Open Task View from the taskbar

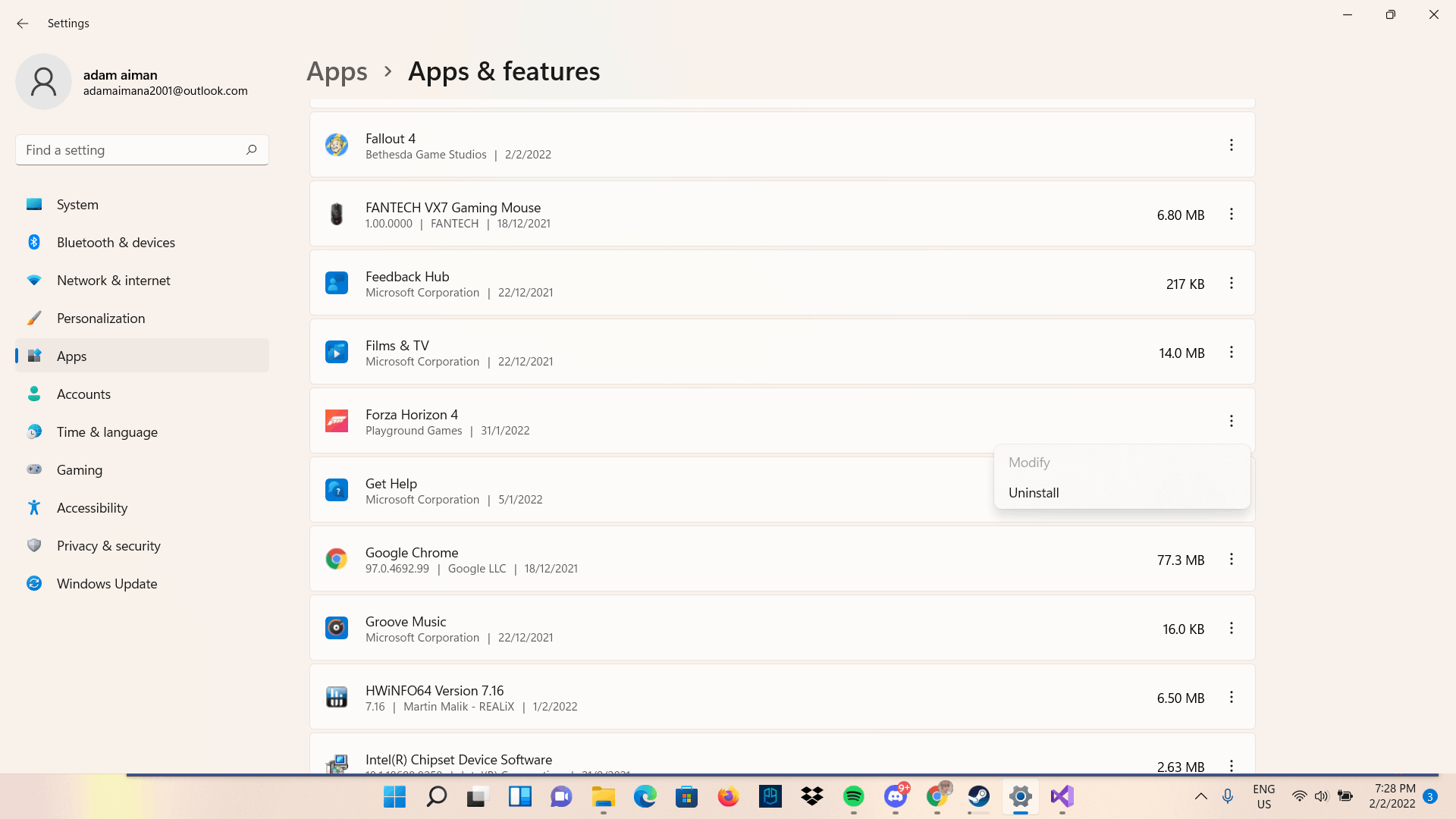point(477,796)
